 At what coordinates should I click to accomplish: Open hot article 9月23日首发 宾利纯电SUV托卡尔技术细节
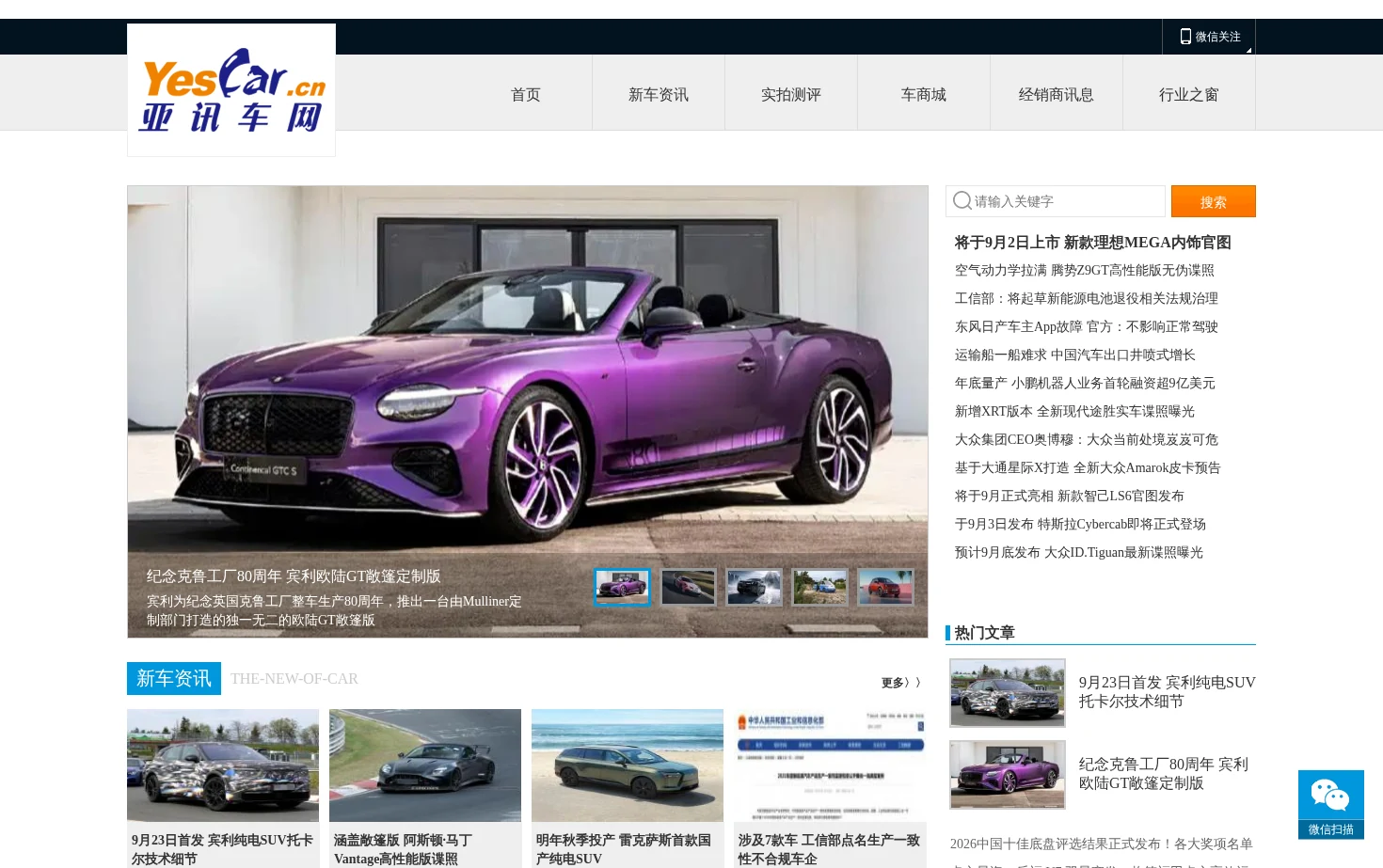click(x=1168, y=692)
